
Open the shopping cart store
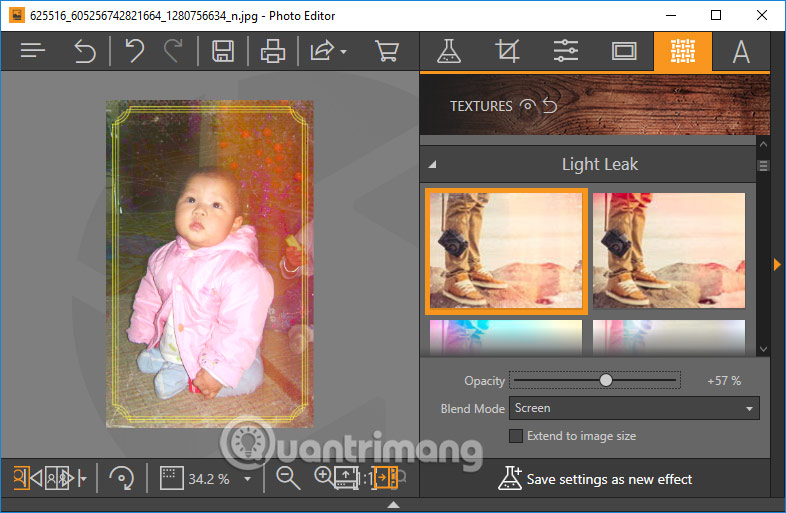click(x=386, y=51)
